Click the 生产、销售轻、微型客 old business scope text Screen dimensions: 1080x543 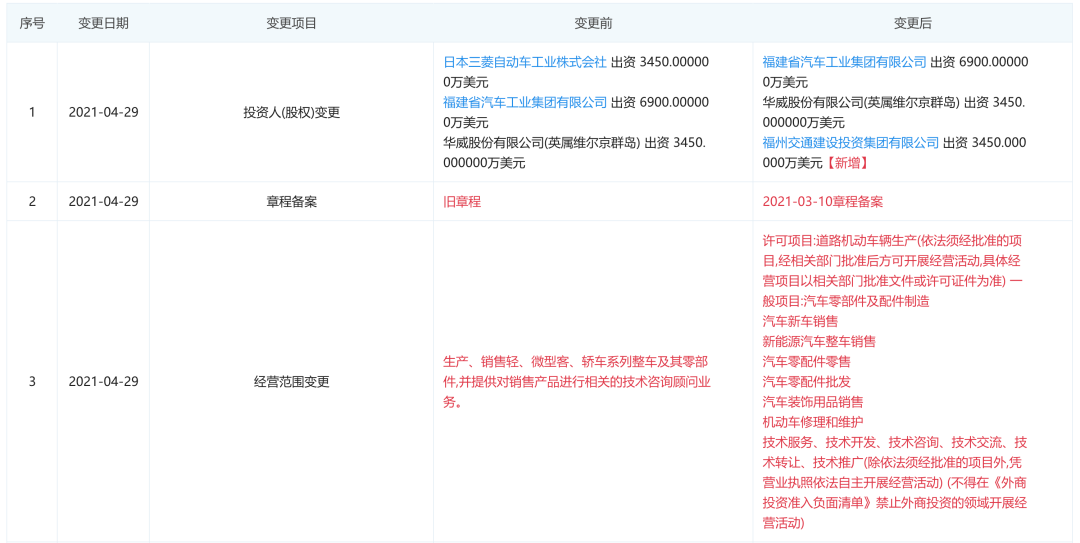click(576, 382)
